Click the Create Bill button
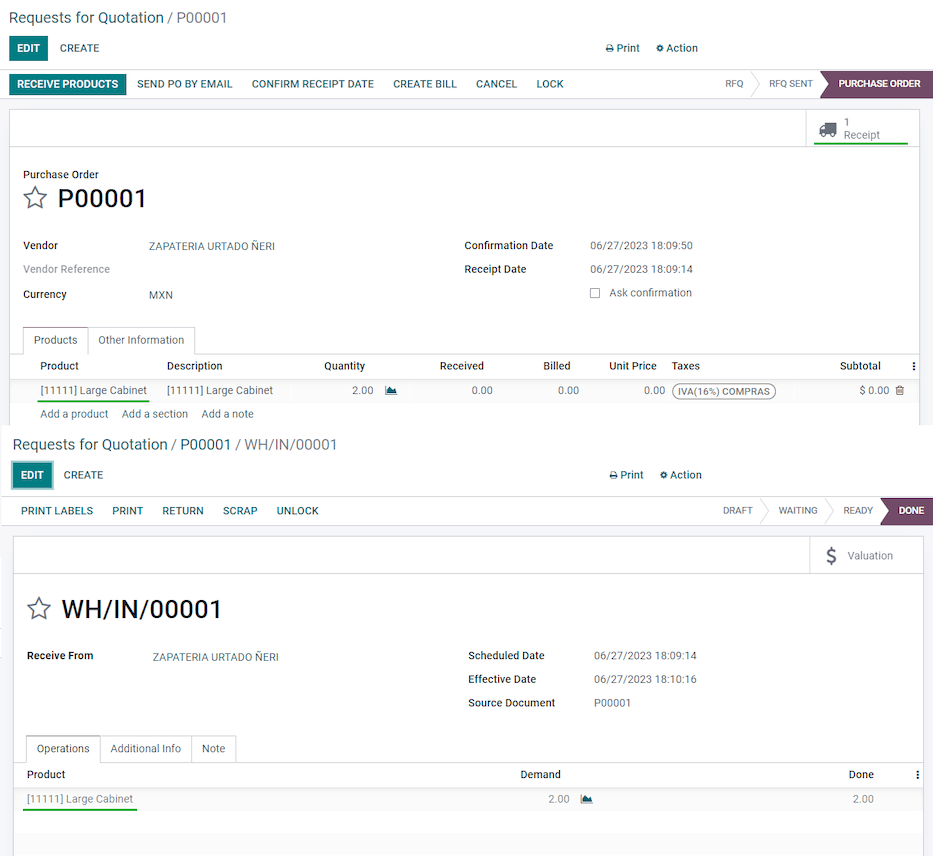This screenshot has height=856, width=933. coord(425,84)
